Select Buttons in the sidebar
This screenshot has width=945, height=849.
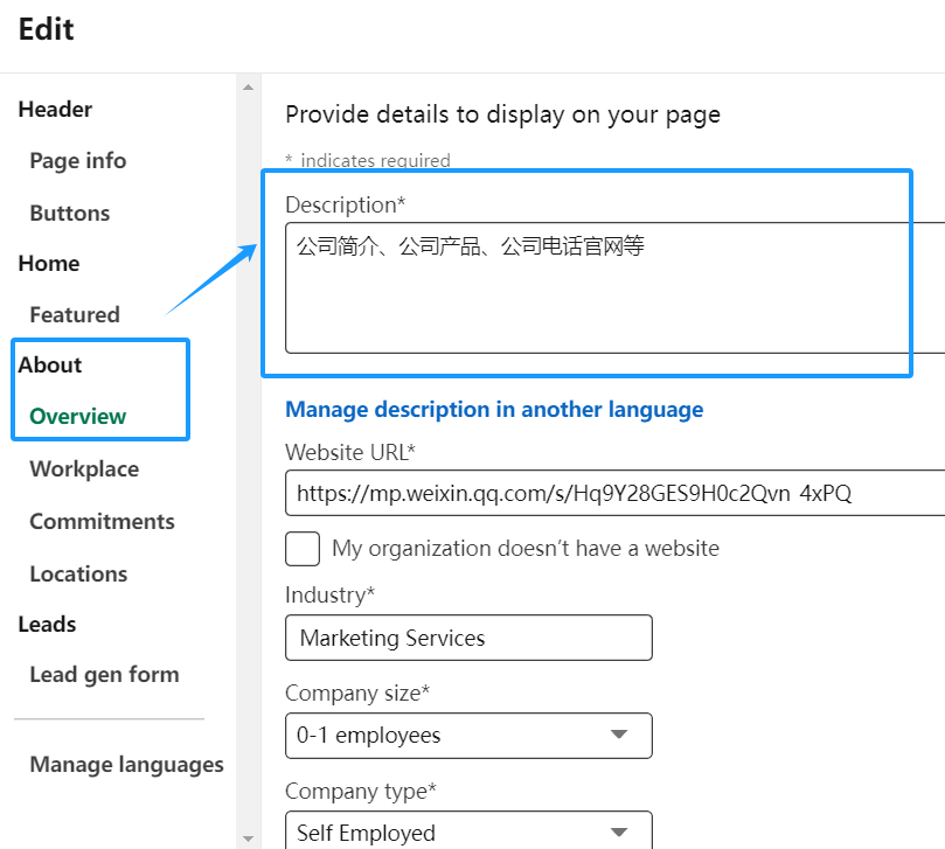coord(70,213)
